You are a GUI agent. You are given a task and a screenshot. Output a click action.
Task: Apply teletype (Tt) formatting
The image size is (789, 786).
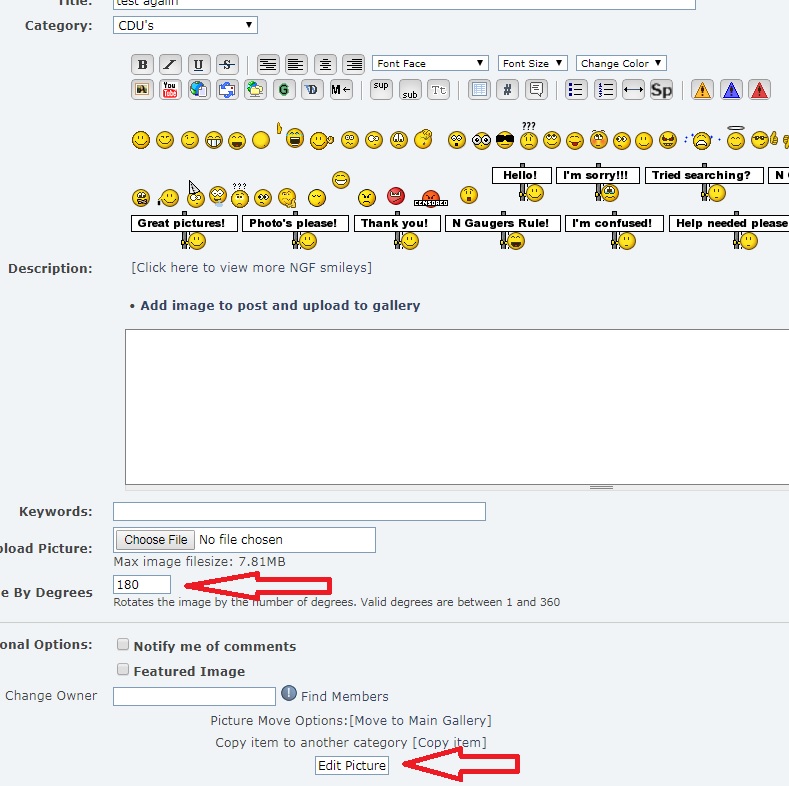click(438, 90)
